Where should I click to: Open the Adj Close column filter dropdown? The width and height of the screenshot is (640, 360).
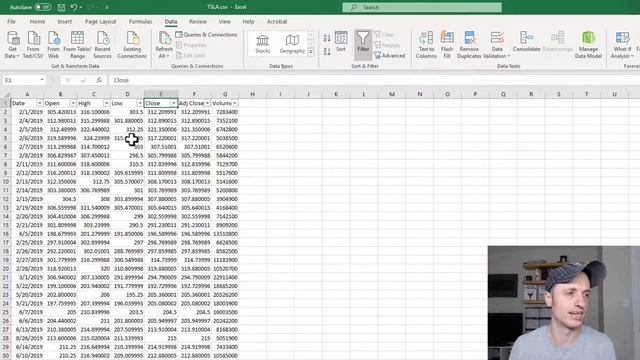(x=207, y=103)
